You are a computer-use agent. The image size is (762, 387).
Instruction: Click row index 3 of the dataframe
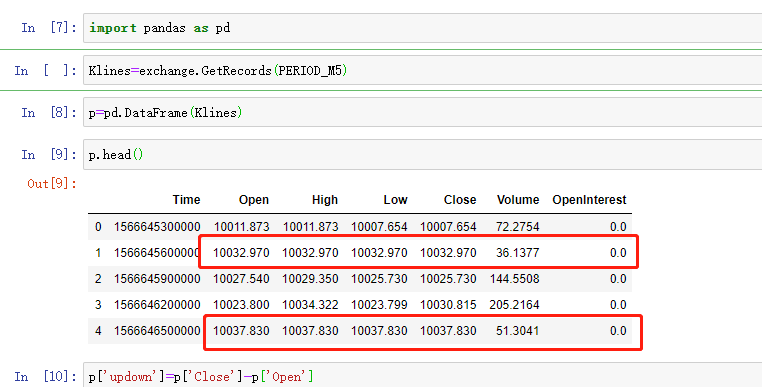coord(98,305)
